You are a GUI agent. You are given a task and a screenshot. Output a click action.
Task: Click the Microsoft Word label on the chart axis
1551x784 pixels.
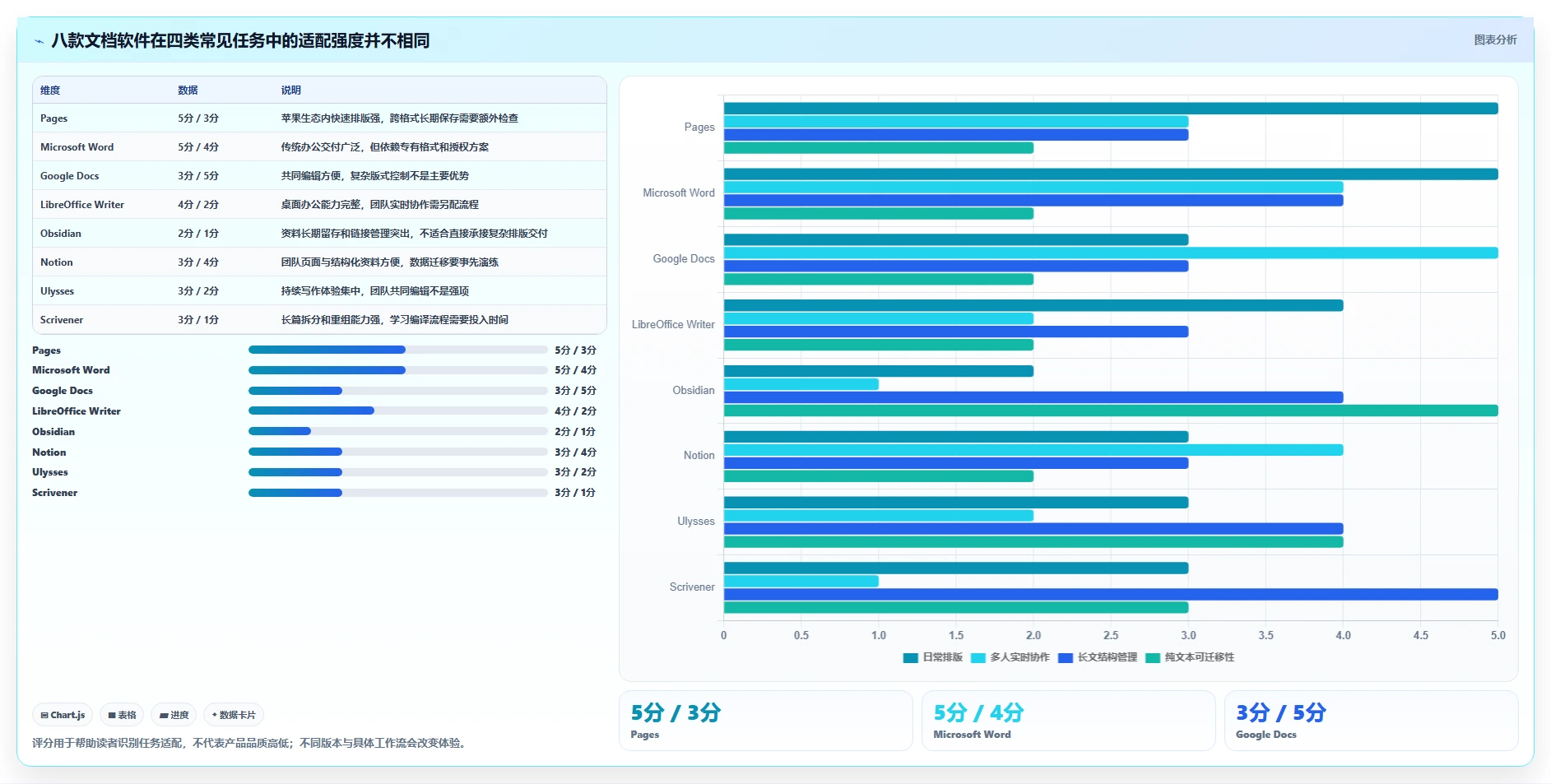(x=679, y=193)
